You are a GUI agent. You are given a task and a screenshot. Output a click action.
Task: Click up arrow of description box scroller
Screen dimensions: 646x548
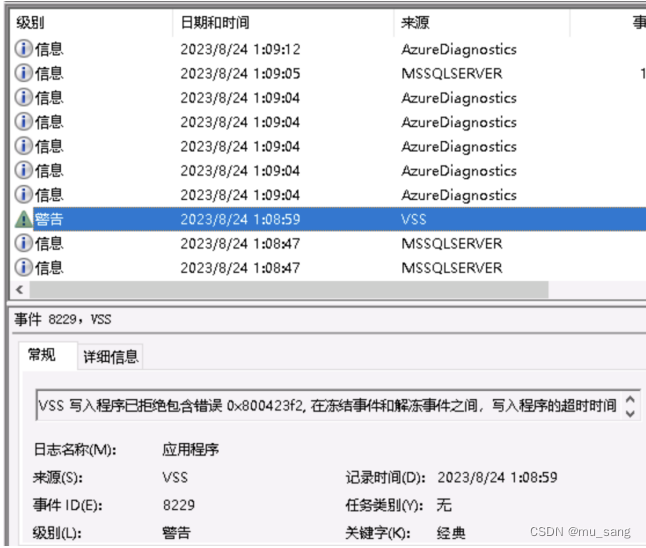(x=630, y=399)
